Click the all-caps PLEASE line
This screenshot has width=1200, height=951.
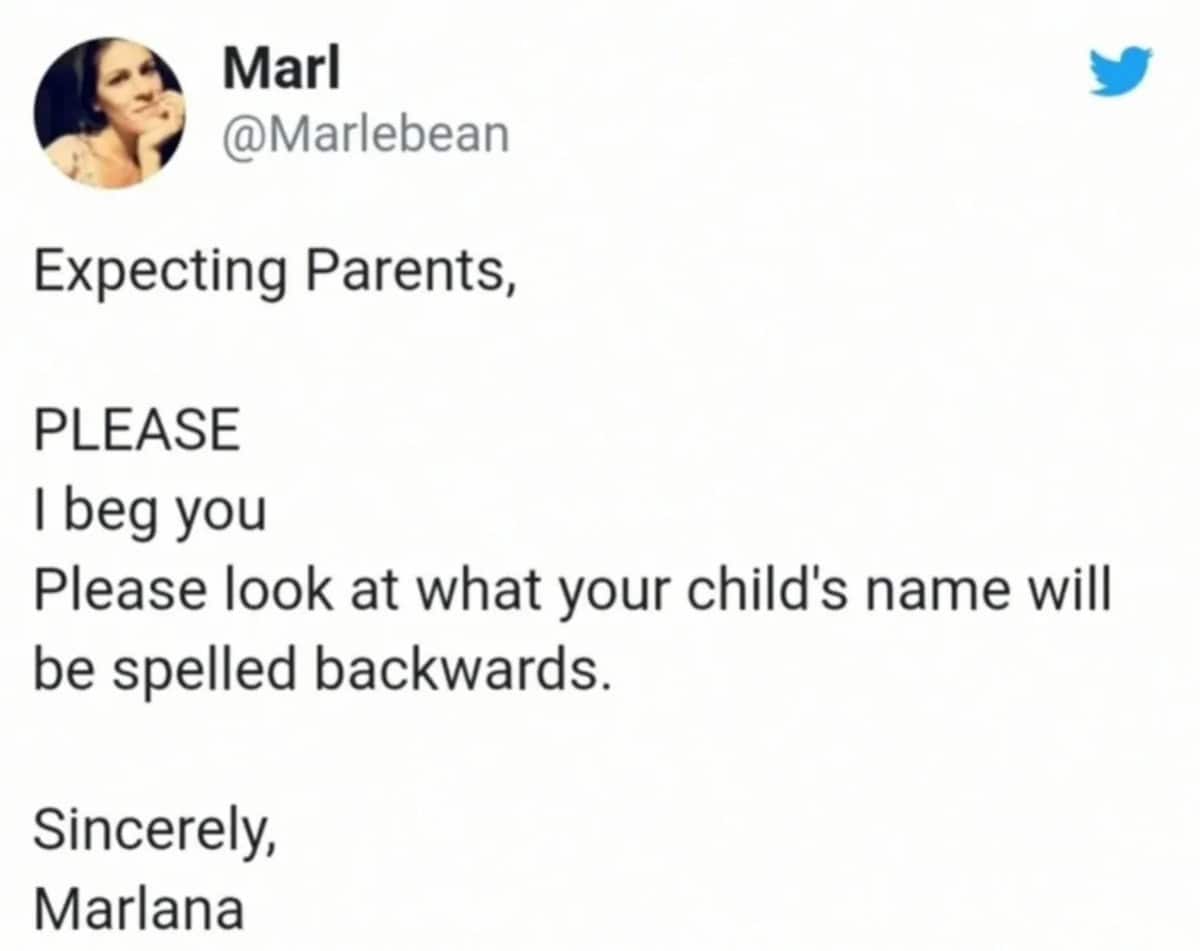[137, 433]
